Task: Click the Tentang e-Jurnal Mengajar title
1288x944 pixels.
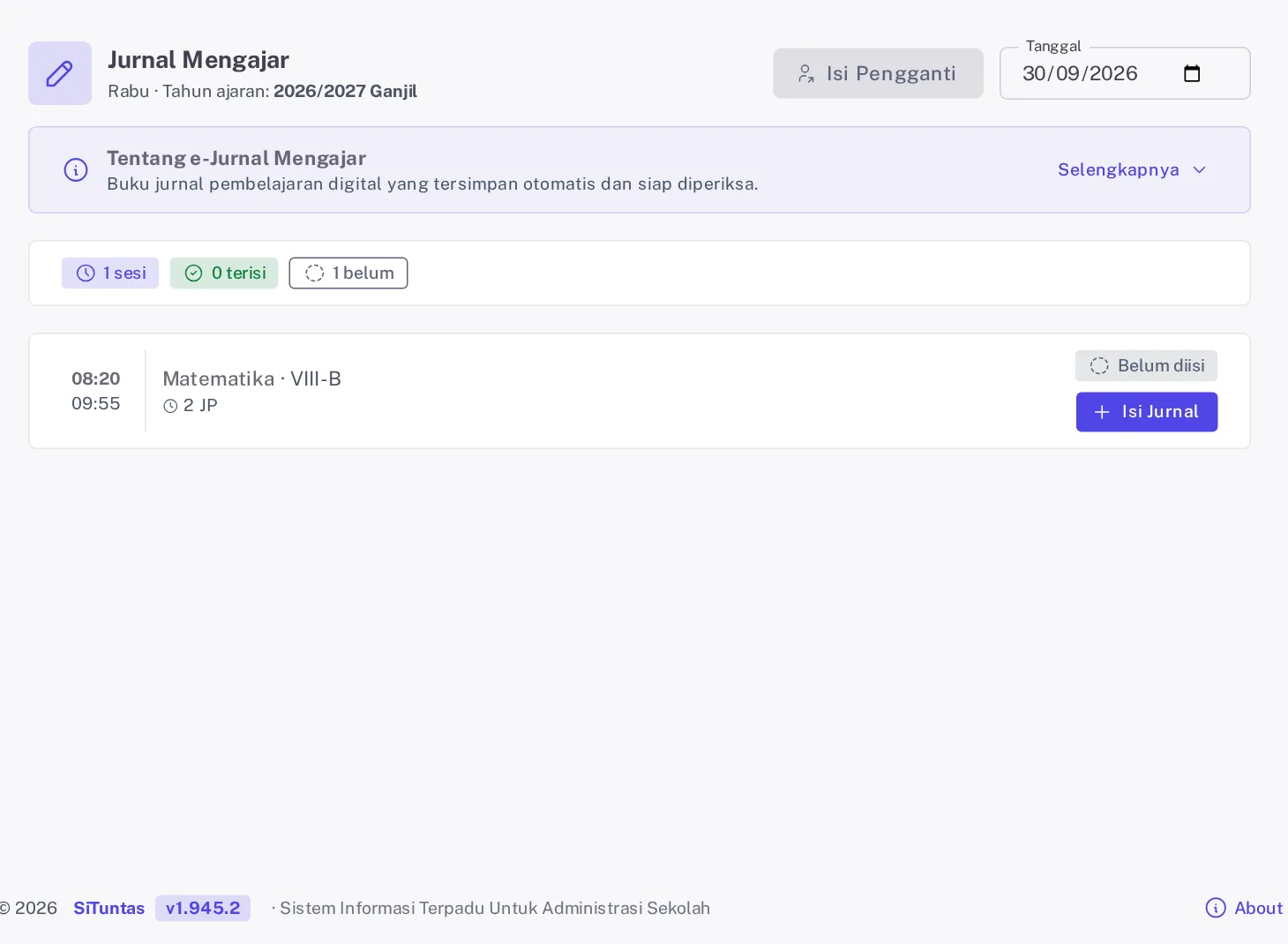Action: click(236, 158)
